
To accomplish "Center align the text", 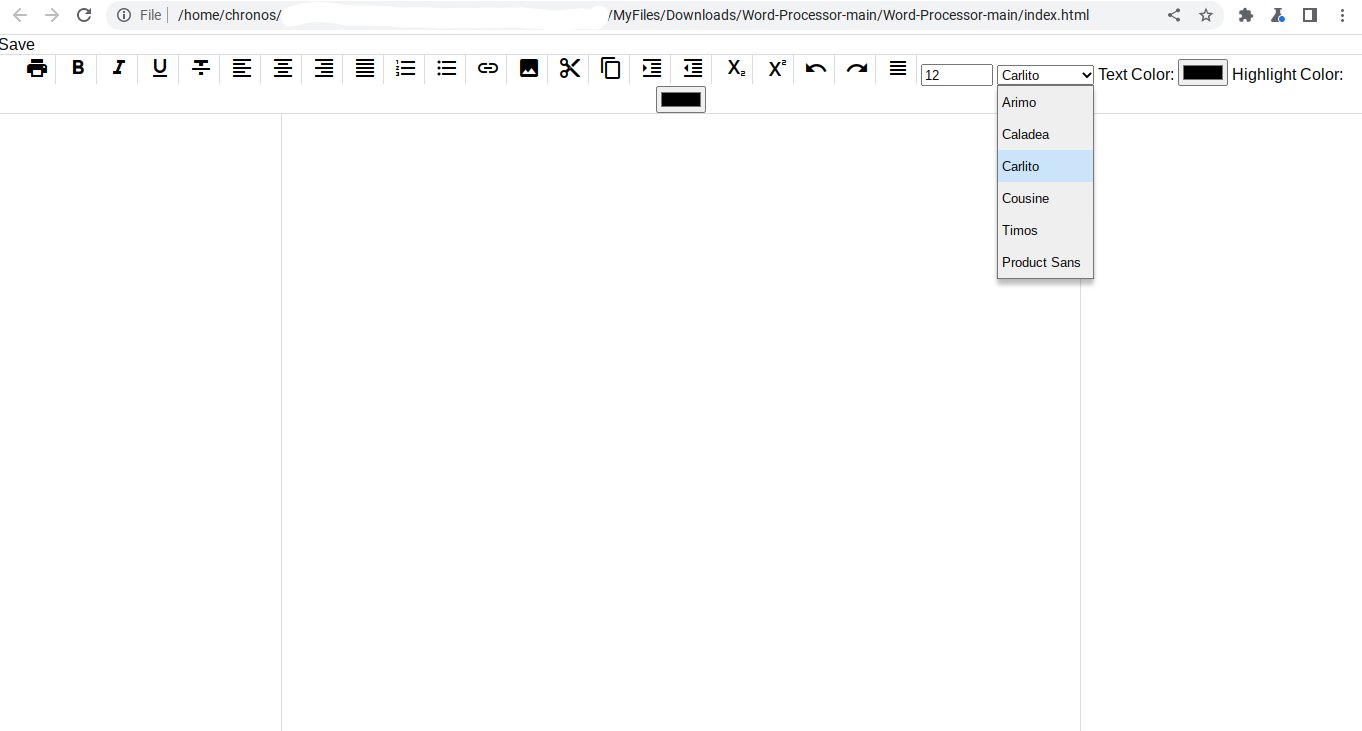I will point(283,68).
